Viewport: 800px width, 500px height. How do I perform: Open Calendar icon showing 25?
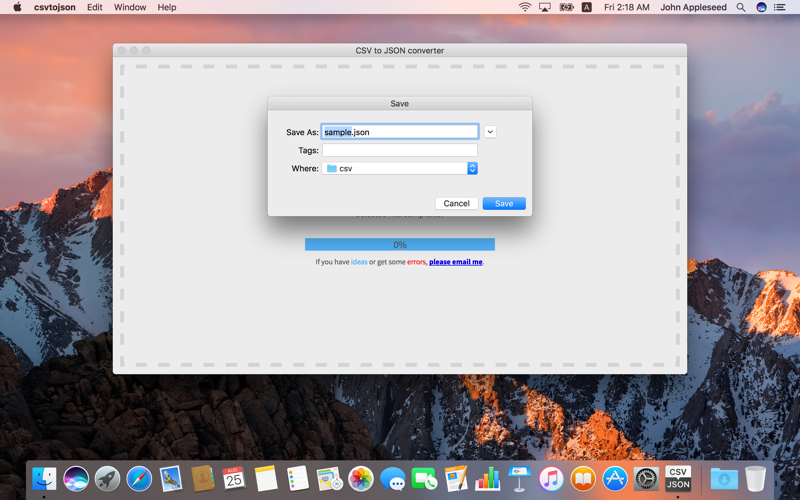234,479
